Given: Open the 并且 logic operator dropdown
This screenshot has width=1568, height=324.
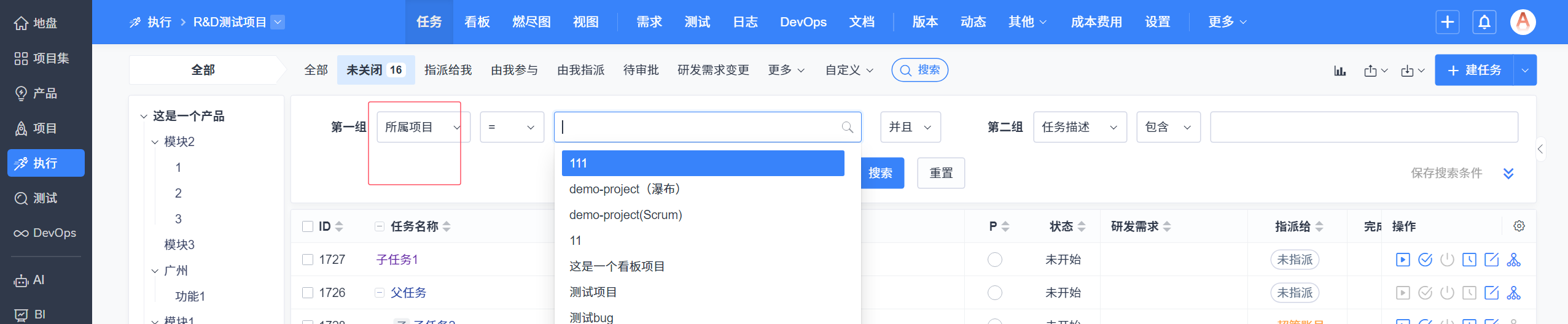Looking at the screenshot, I should (x=910, y=127).
